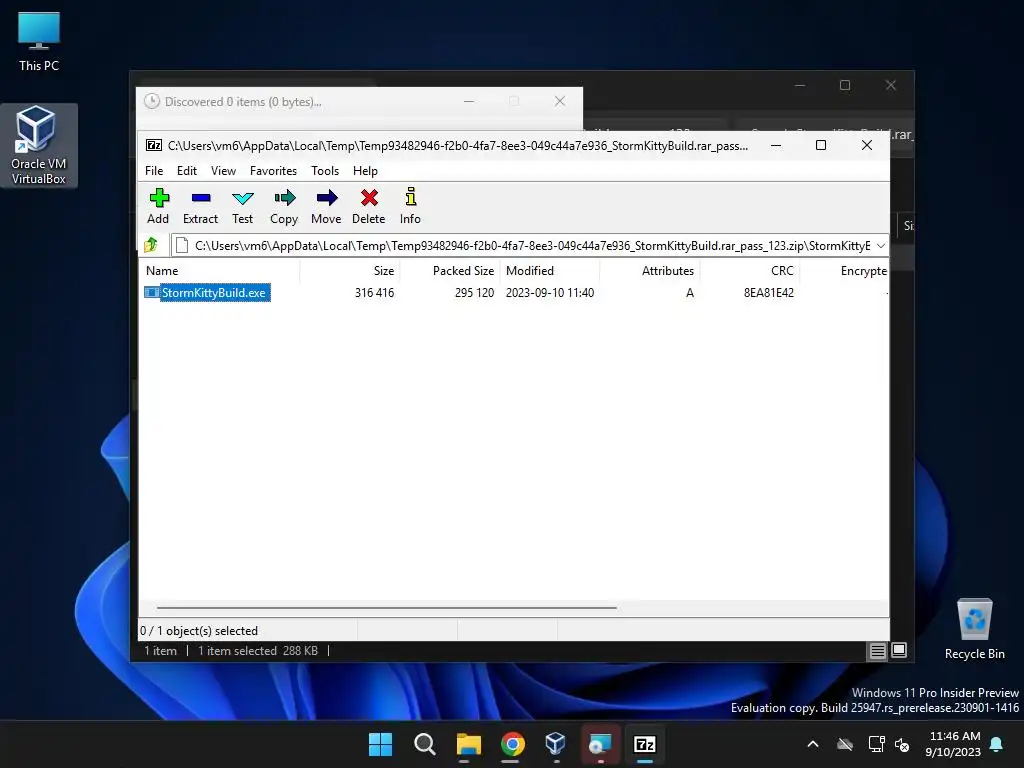Select the Recycle Bin desktop icon
Screen dimensions: 1024x768
974,629
